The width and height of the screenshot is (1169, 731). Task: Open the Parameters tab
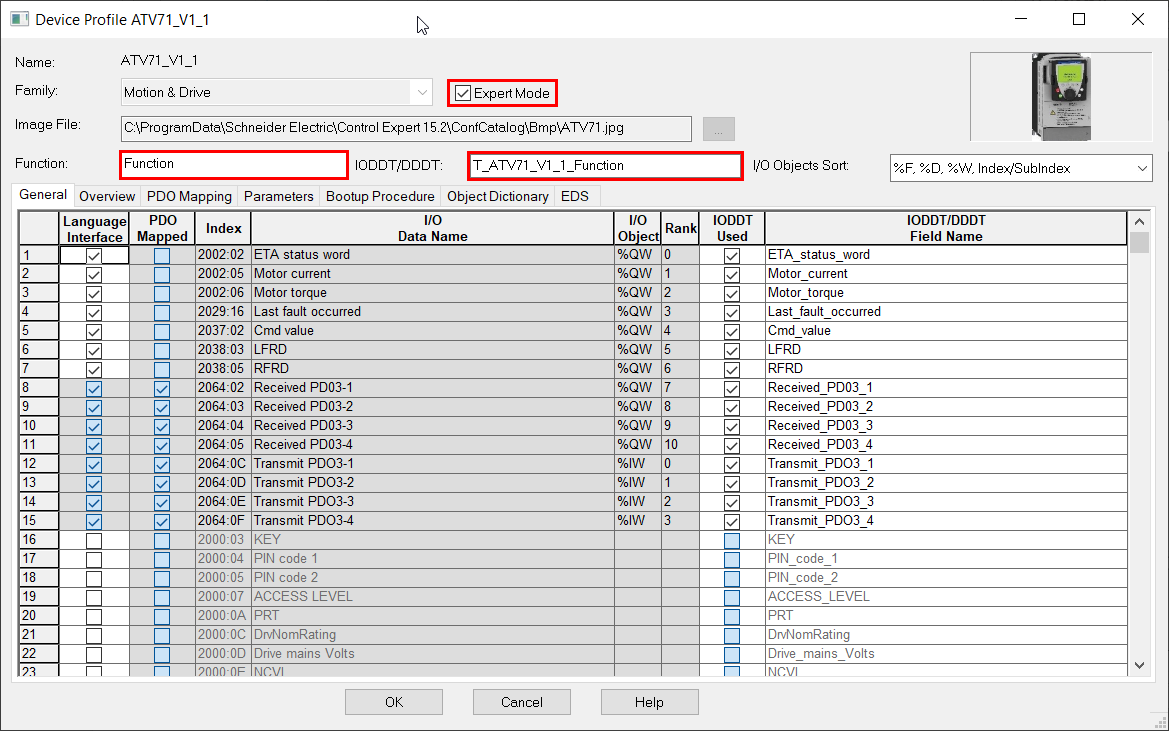pyautogui.click(x=279, y=196)
